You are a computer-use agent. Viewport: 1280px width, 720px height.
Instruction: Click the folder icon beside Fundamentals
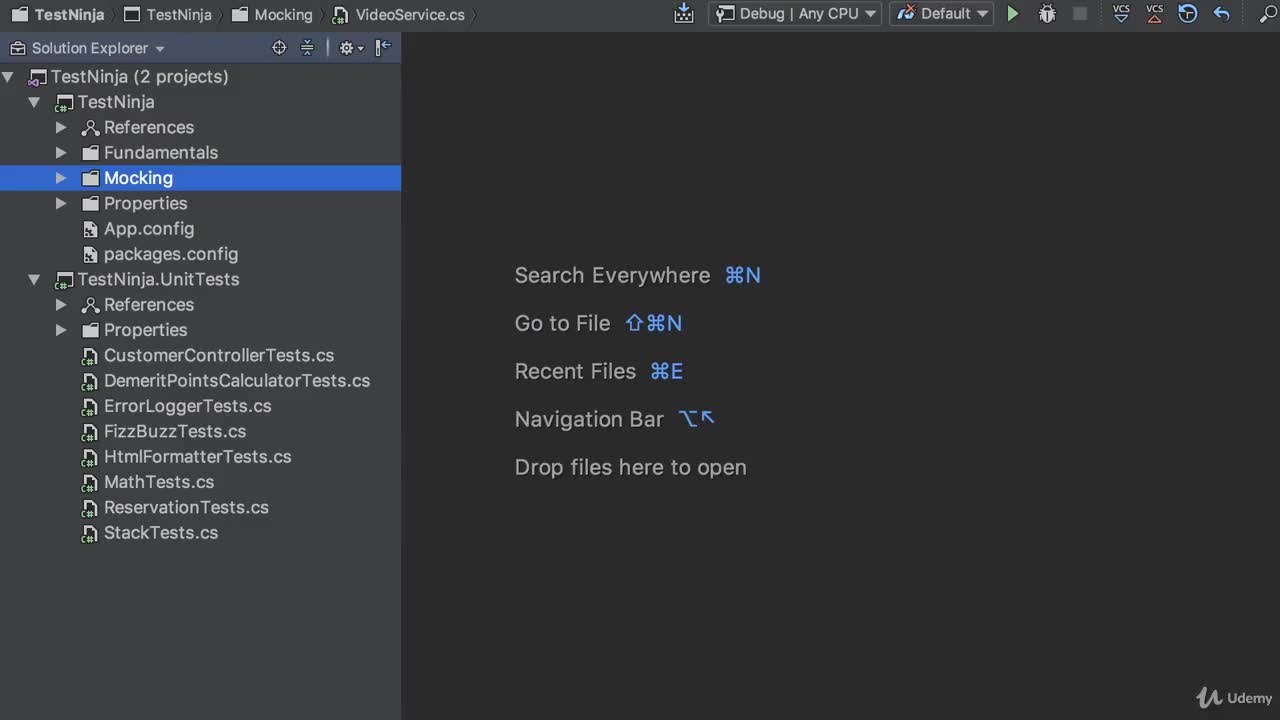click(90, 153)
